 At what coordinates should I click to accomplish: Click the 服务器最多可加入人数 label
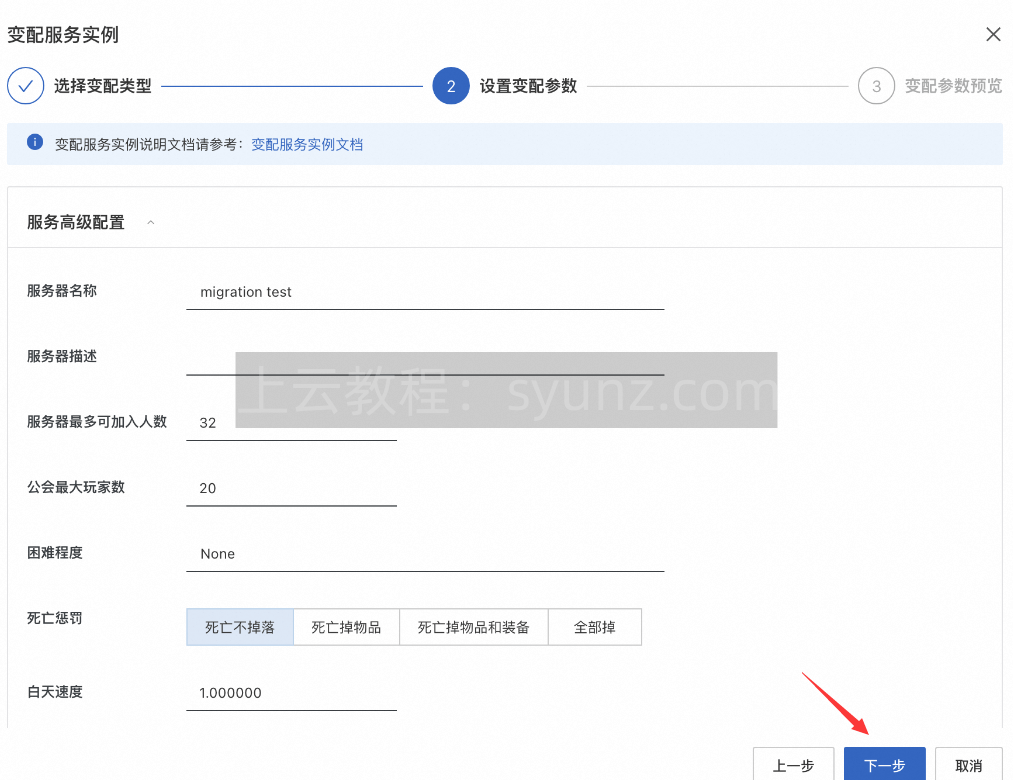[x=97, y=422]
